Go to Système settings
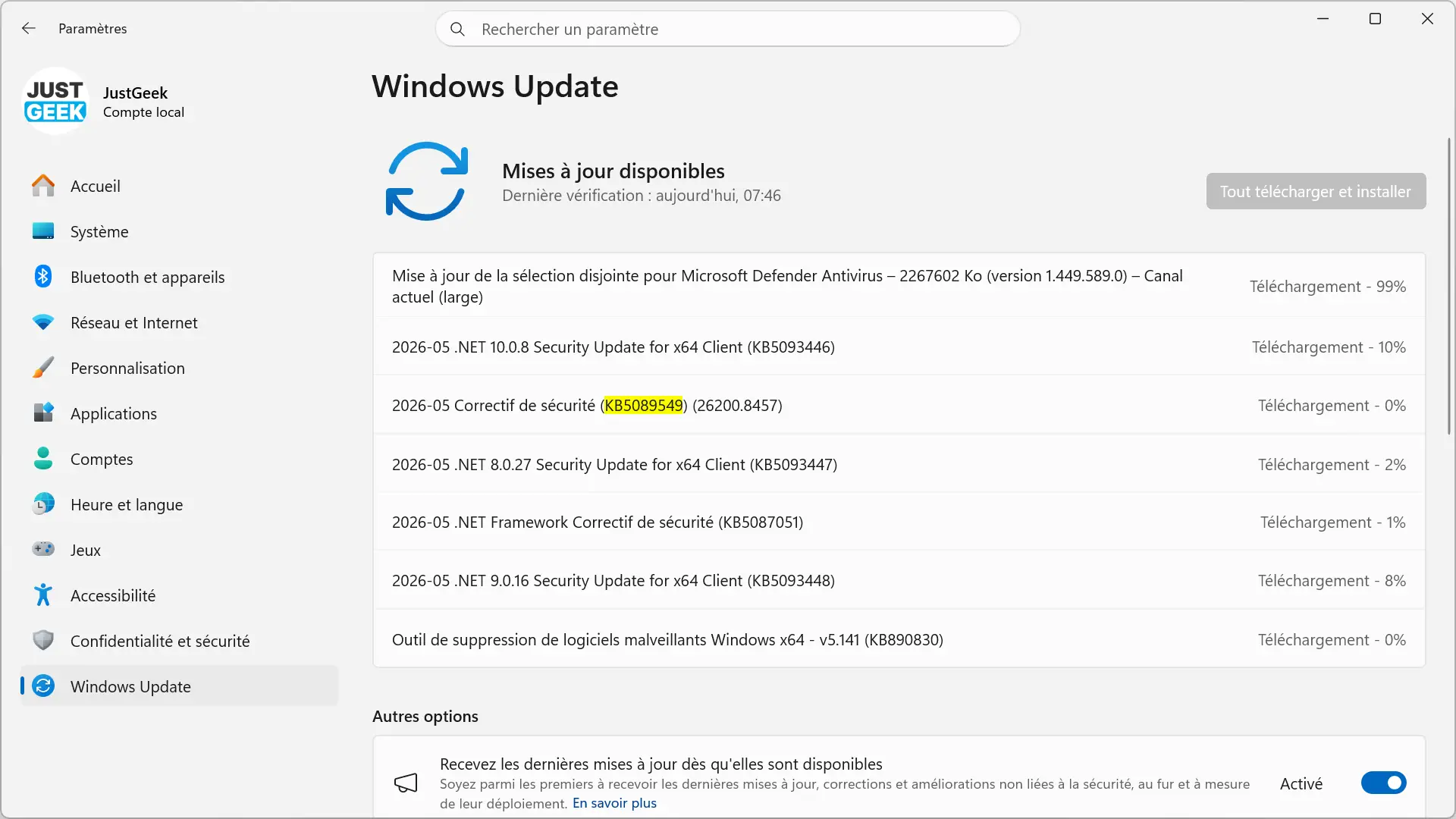 180,231
